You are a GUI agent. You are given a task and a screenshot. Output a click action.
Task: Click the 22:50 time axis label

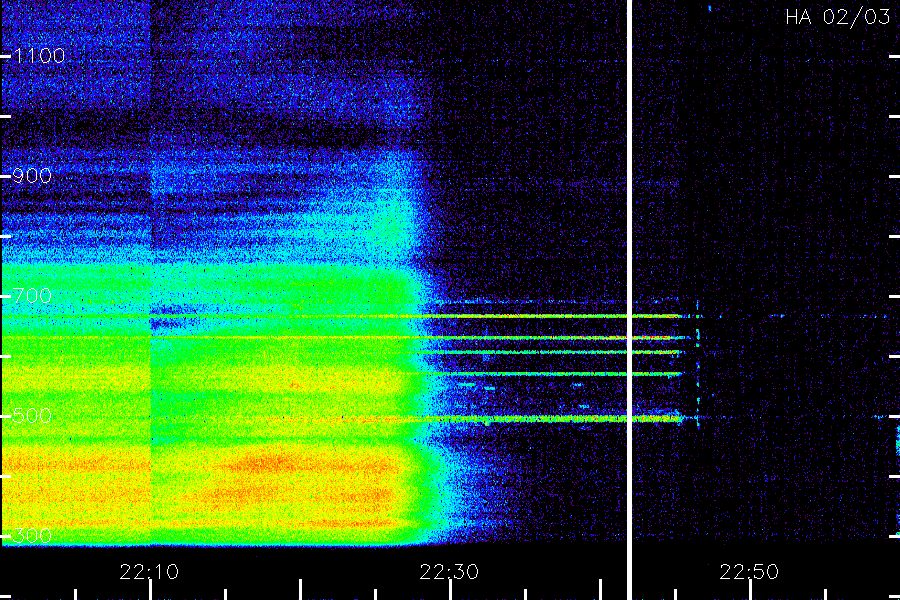[749, 572]
